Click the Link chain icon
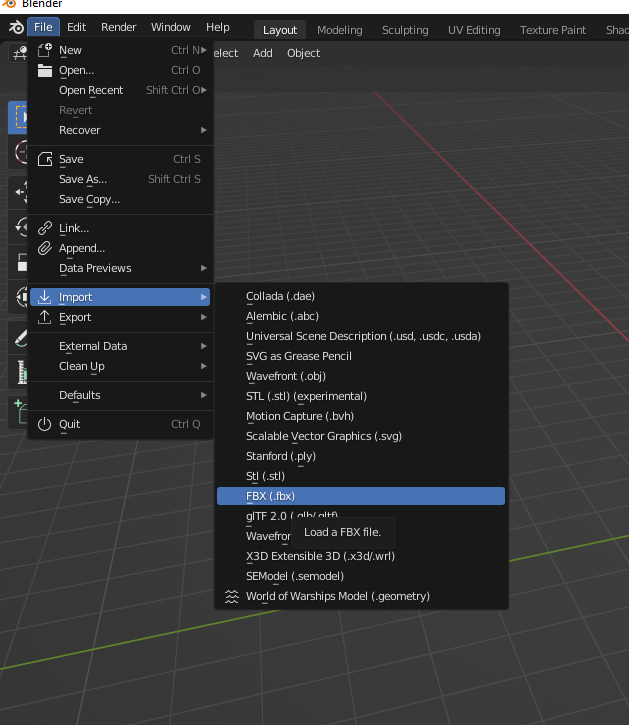The image size is (629, 725). pos(44,228)
